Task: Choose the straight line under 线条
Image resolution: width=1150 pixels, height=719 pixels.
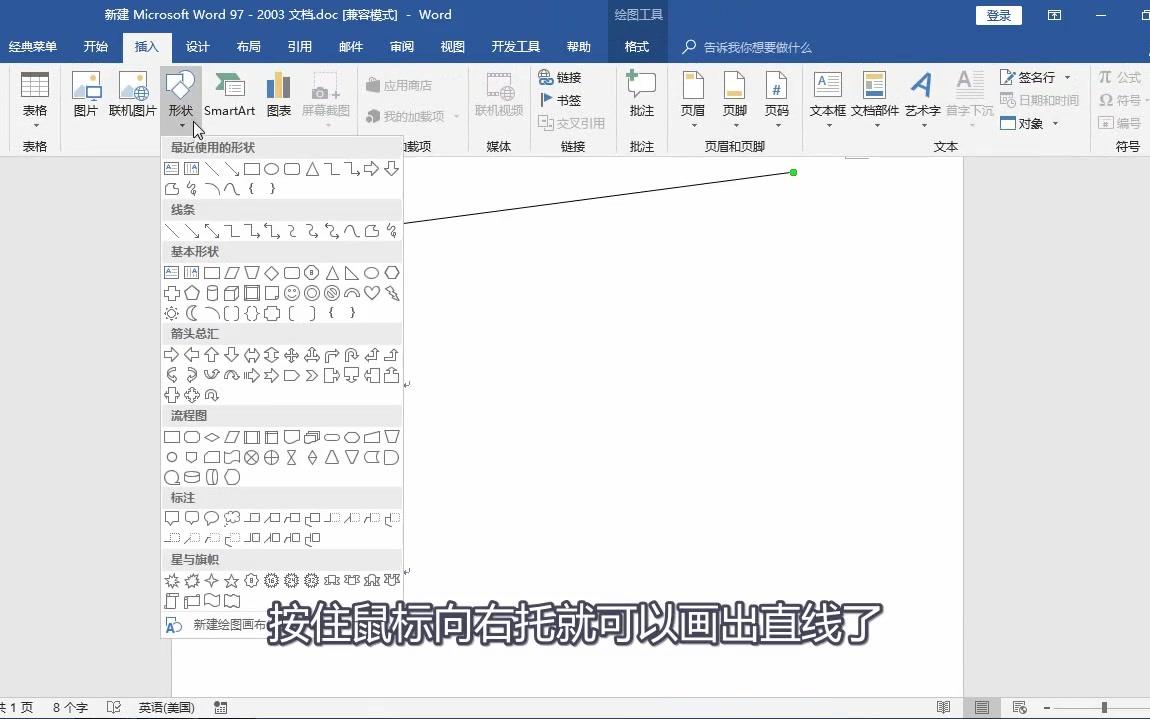Action: pyautogui.click(x=170, y=230)
